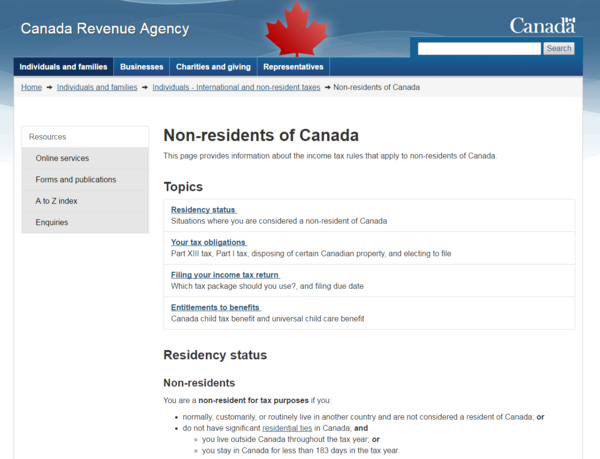Click bullet 'you stay in Canada for less than 183 days'
The image size is (600, 459).
[x=300, y=451]
